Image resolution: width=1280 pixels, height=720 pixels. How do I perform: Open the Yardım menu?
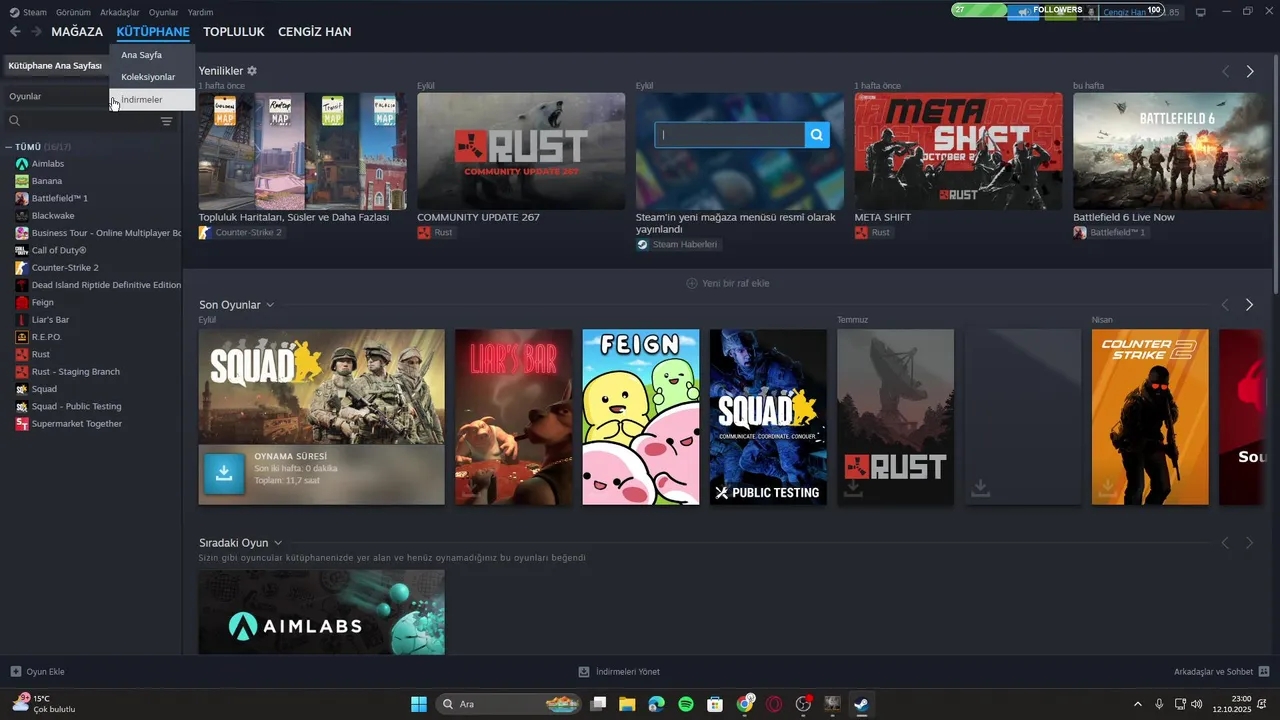tap(200, 12)
